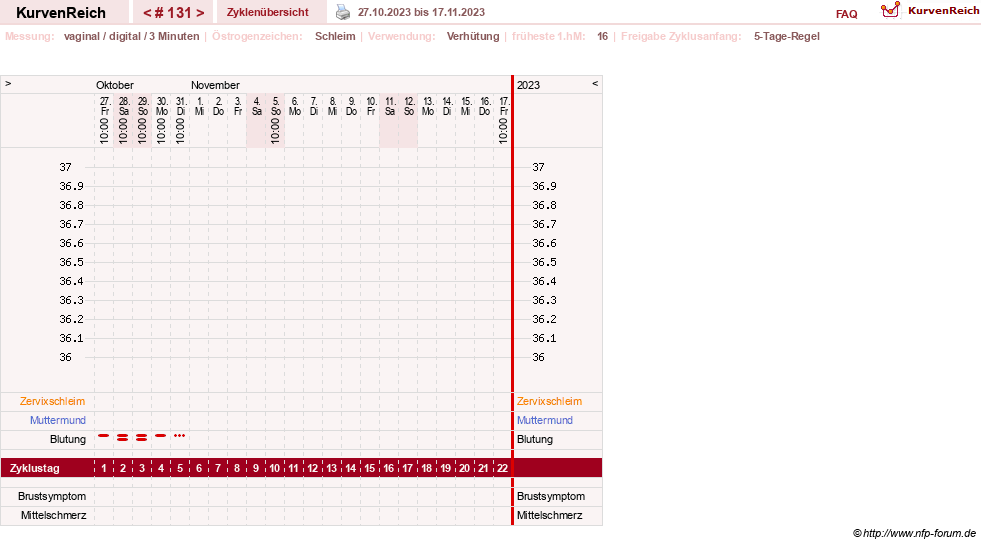981x545 pixels.
Task: Select date column 11. Sa
Action: coord(390,106)
